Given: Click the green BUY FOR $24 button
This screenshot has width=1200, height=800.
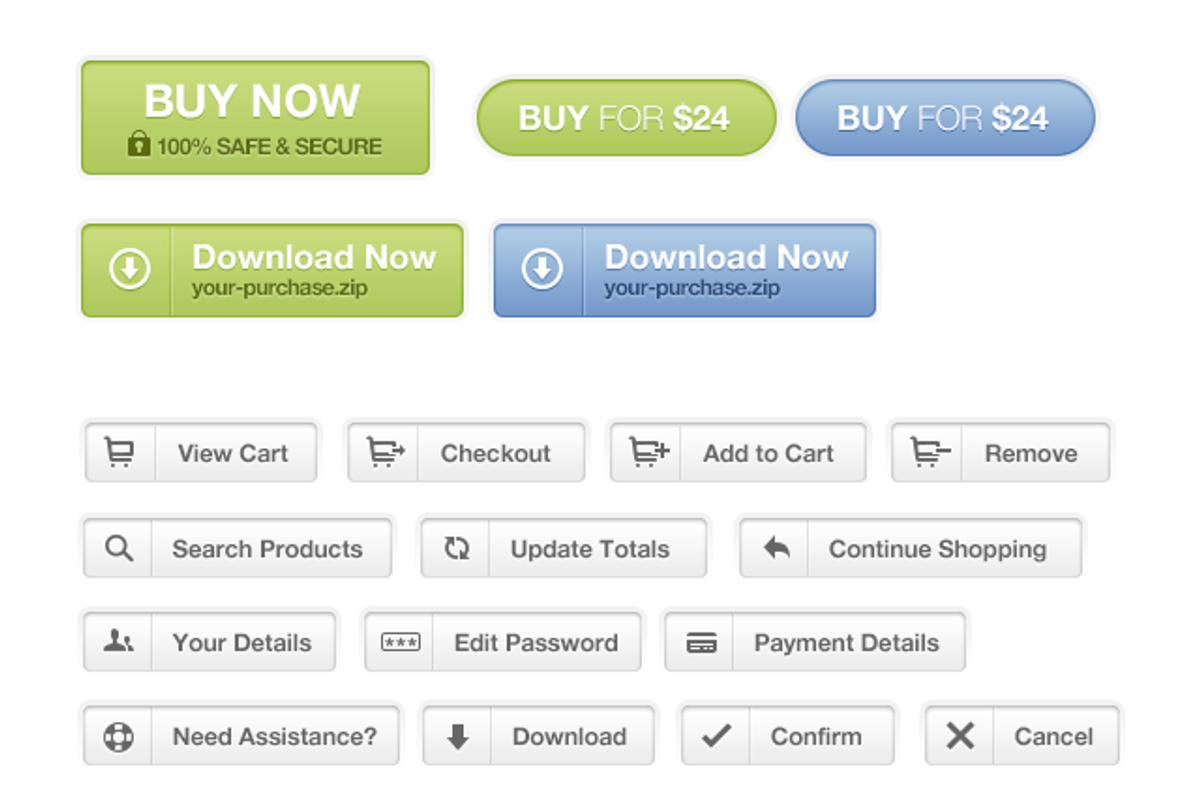Looking at the screenshot, I should pos(627,118).
